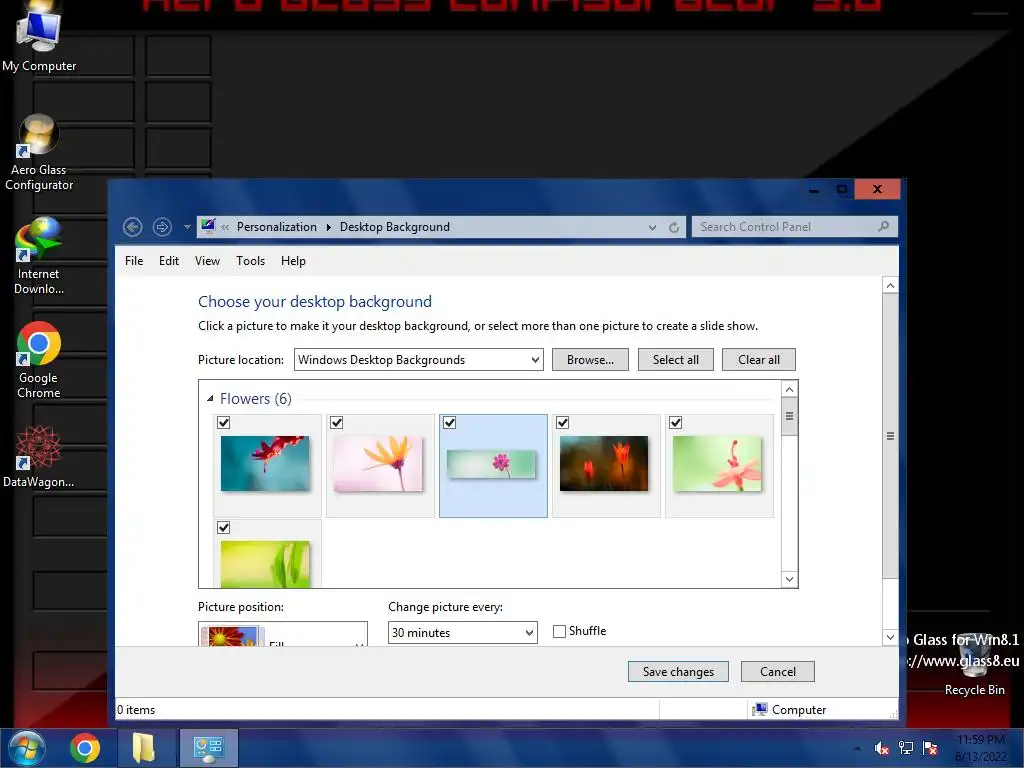The height and width of the screenshot is (768, 1024).
Task: Refresh the Desktop Background page
Action: coord(674,227)
